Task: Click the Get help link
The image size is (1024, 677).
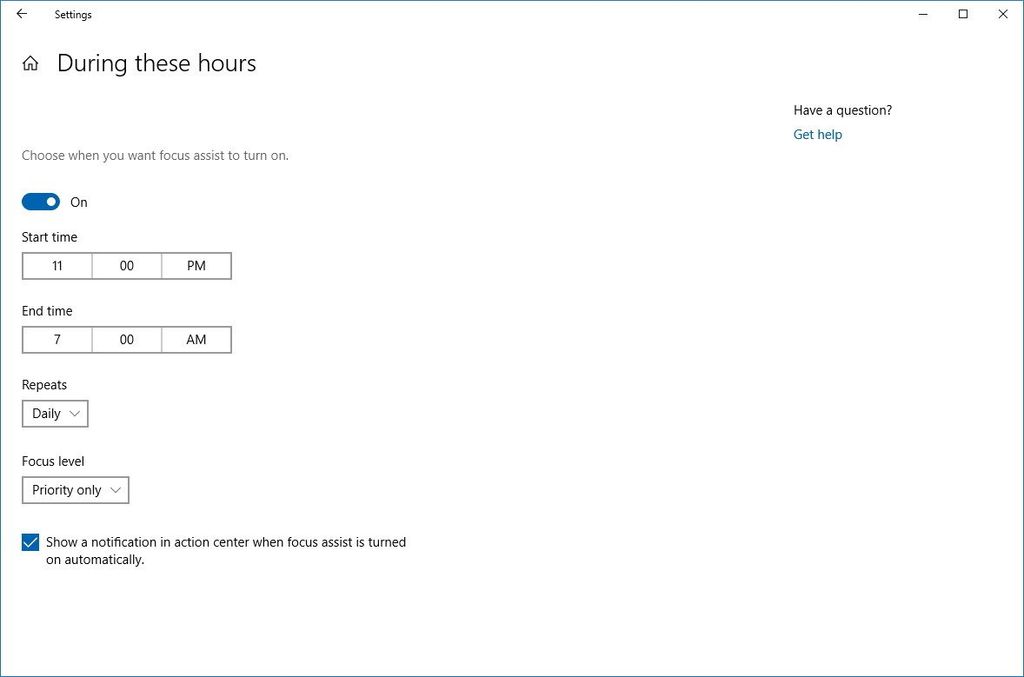Action: click(x=817, y=134)
